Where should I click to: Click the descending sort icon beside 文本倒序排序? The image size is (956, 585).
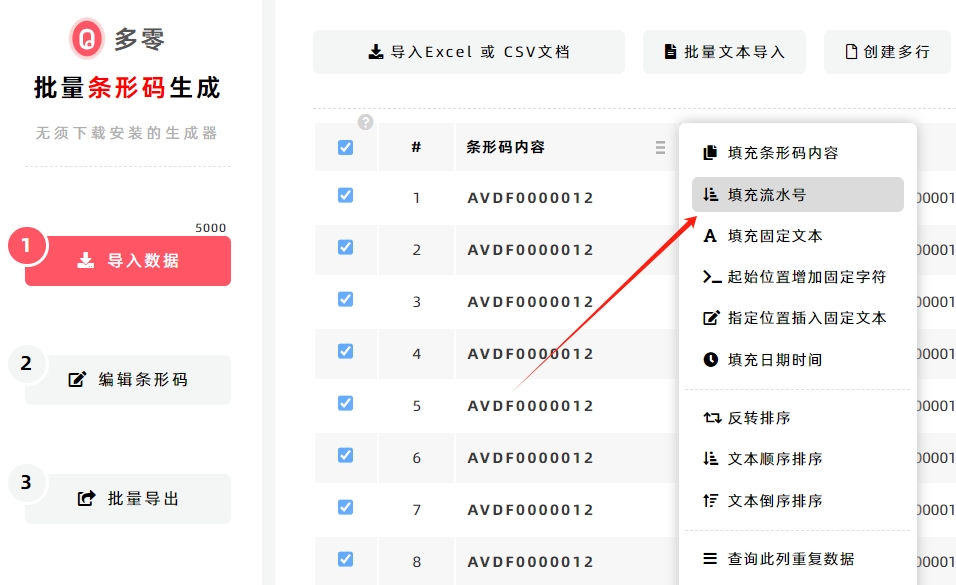710,501
